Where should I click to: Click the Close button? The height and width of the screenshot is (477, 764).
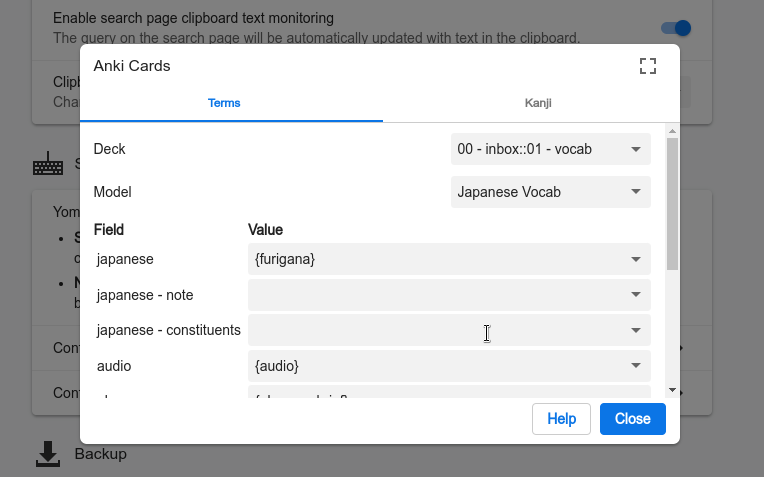click(632, 419)
